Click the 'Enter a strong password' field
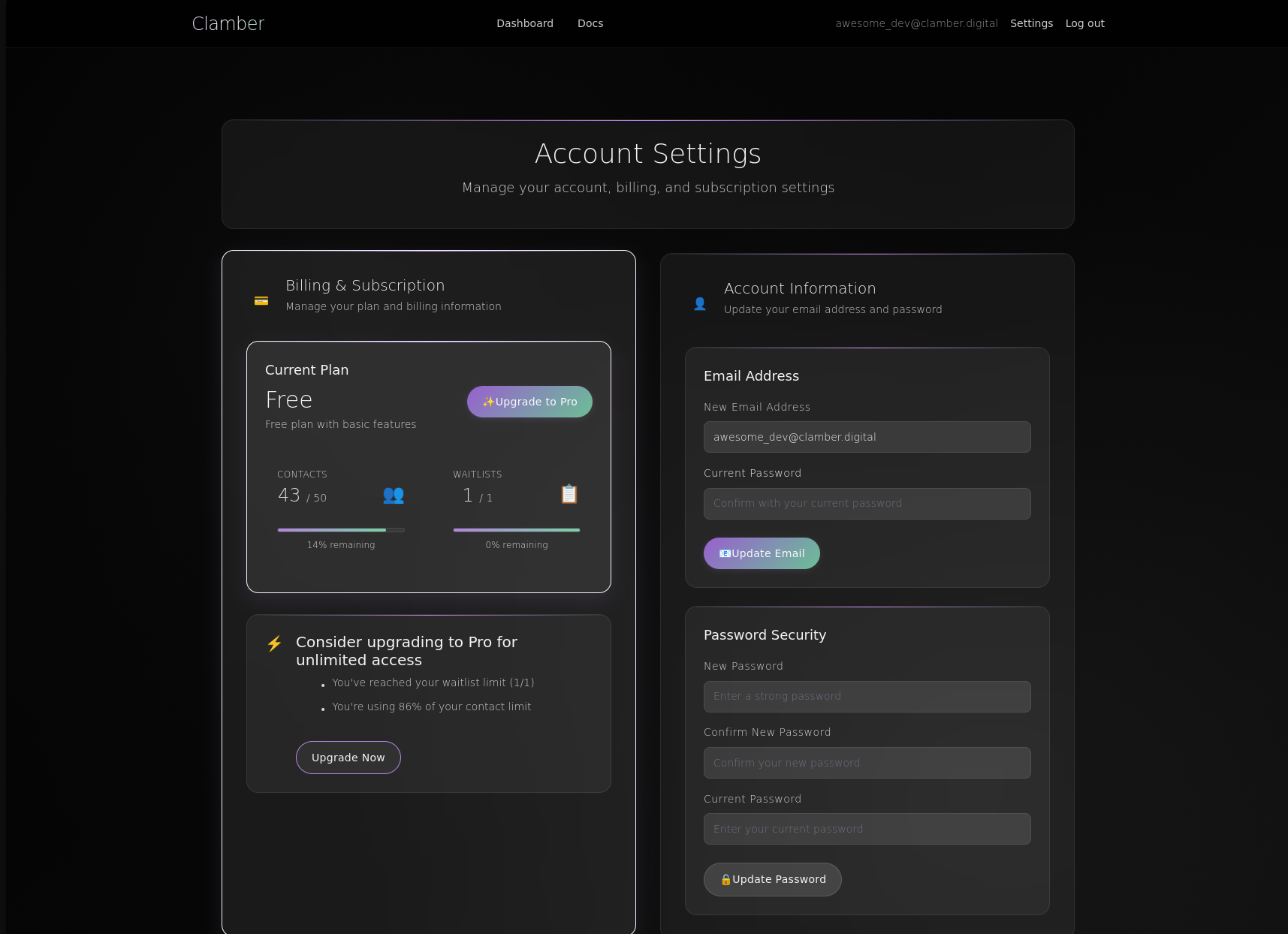 [x=867, y=697]
